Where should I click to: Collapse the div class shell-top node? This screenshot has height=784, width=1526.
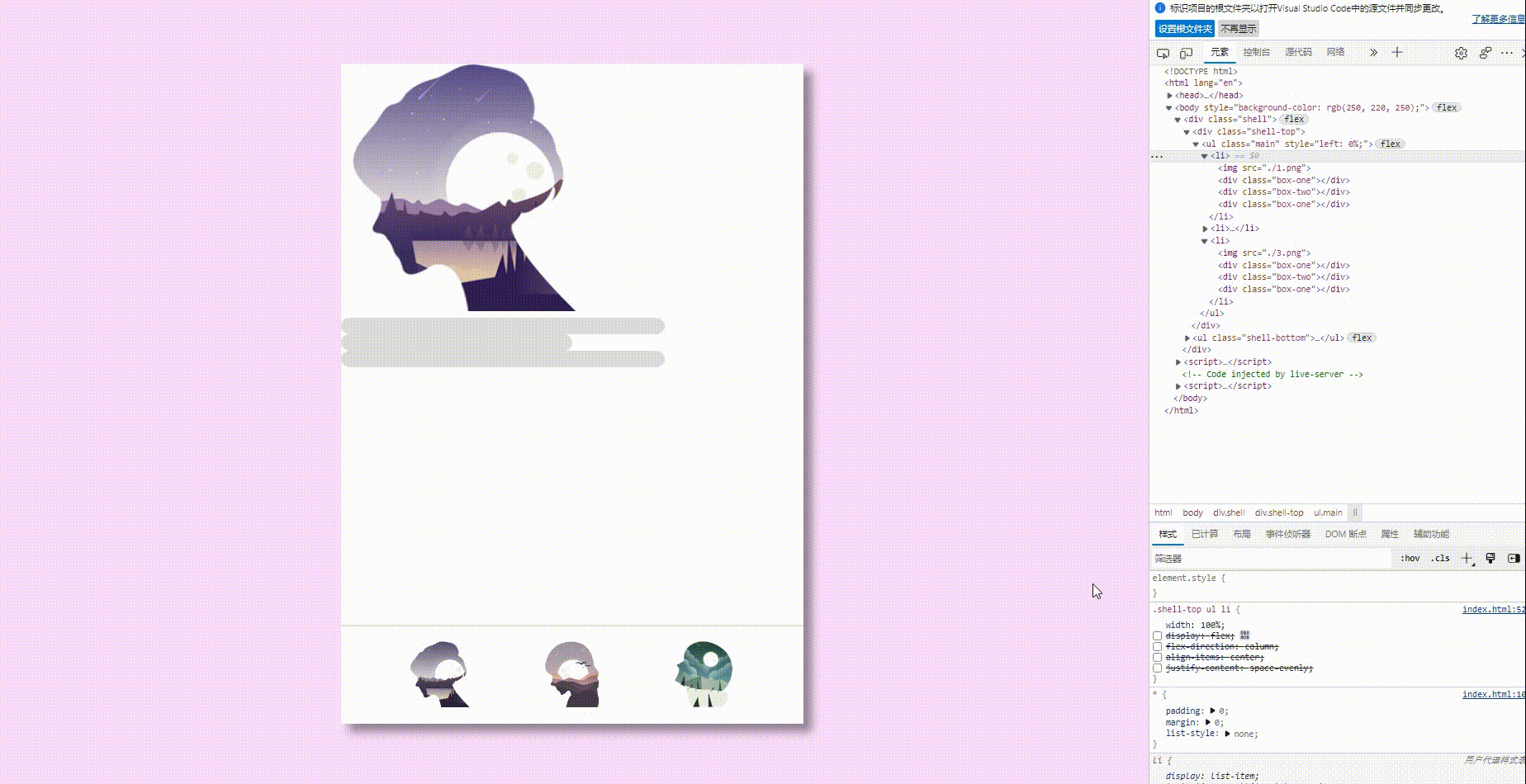1187,132
